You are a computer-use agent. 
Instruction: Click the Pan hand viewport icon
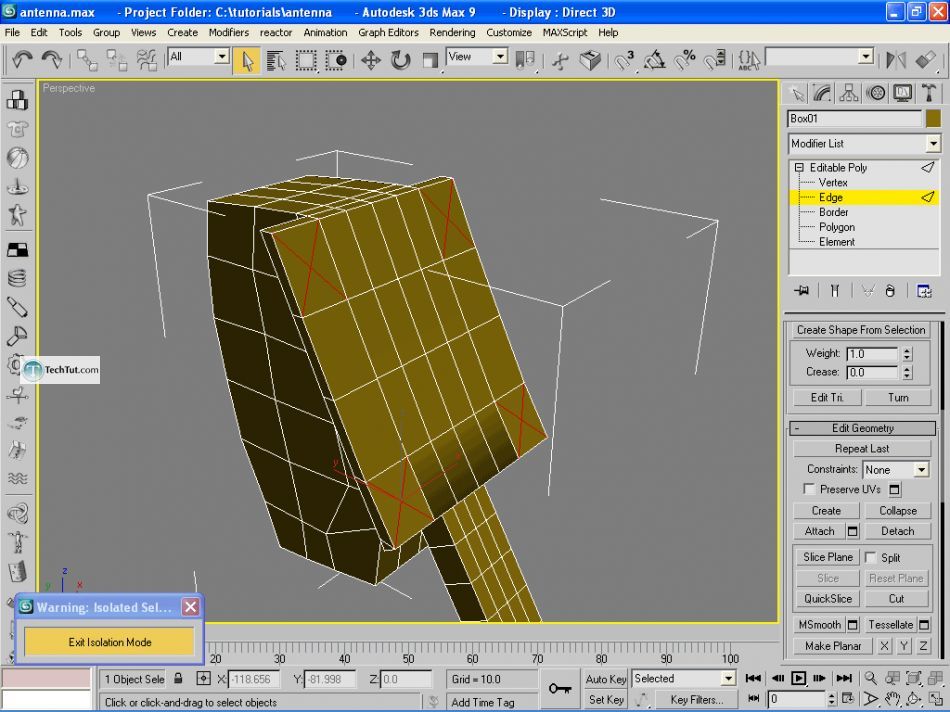tap(892, 699)
